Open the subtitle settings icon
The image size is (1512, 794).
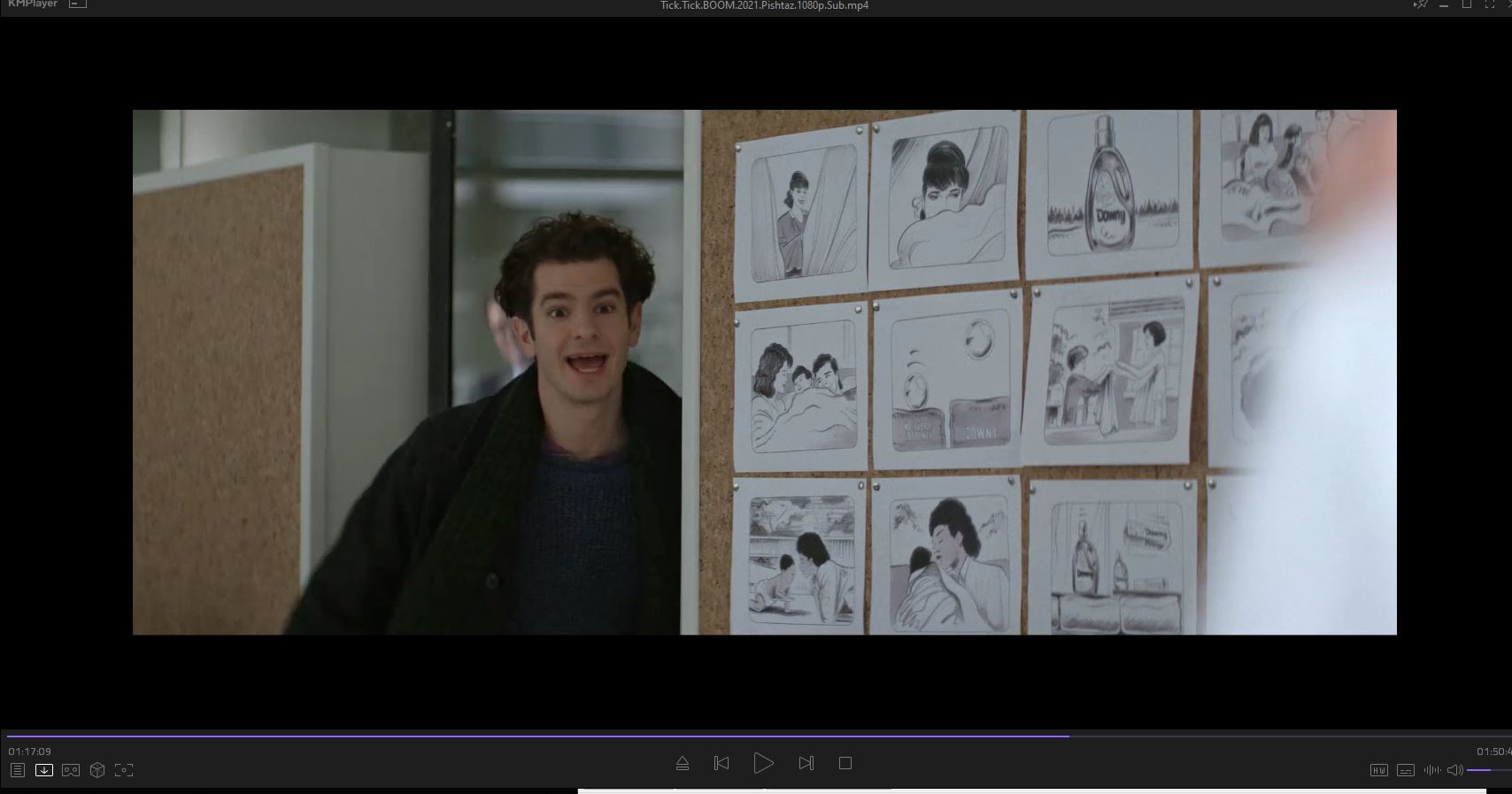pyautogui.click(x=1405, y=770)
